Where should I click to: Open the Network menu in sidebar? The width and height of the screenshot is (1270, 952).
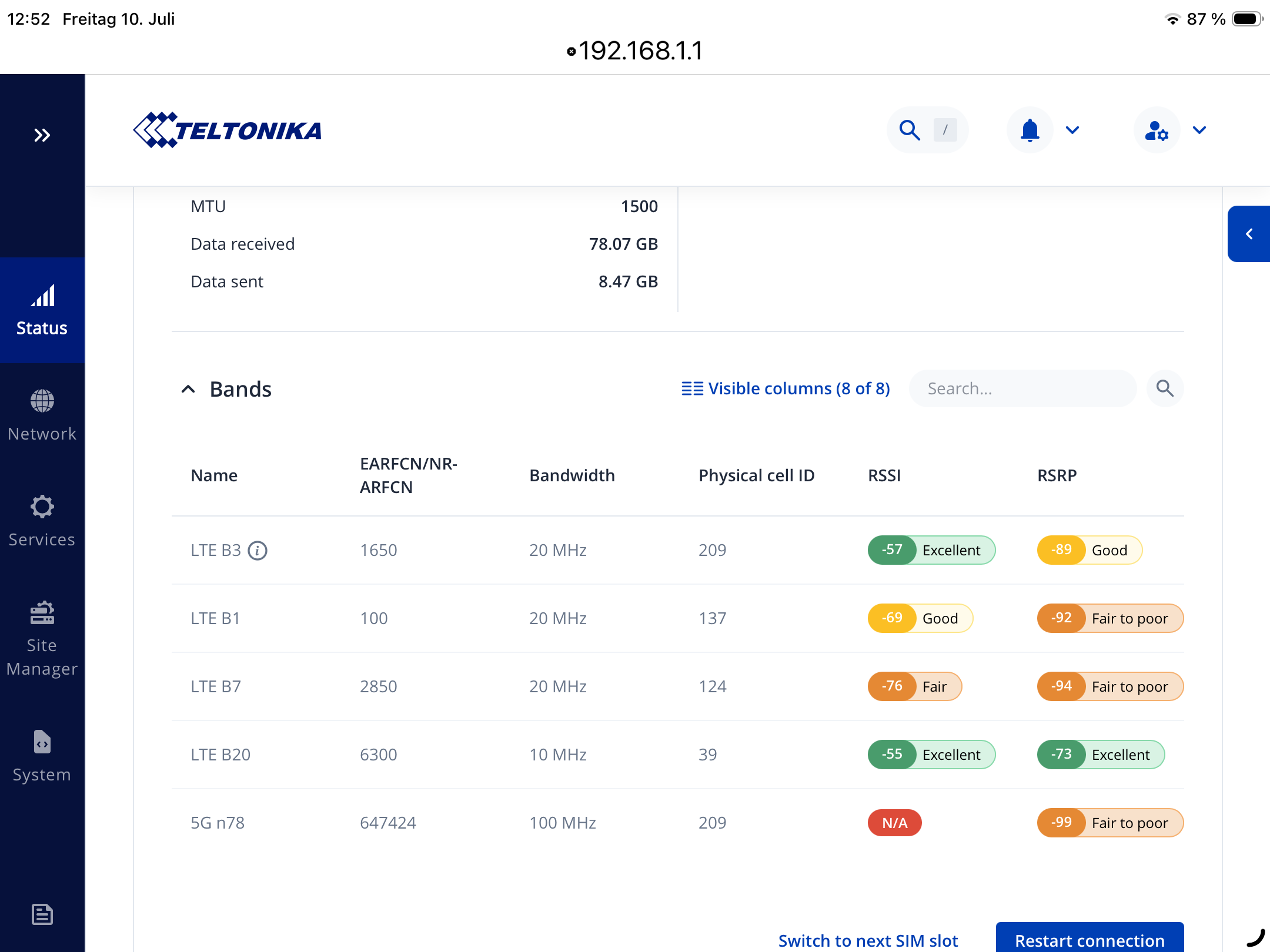42,415
